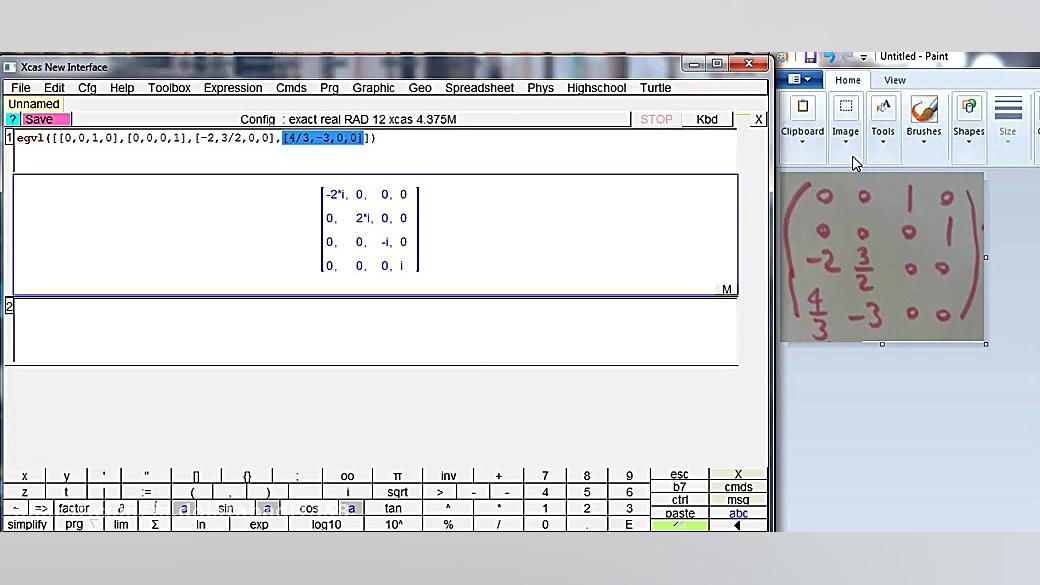Click the Undo arrow in Paint's title bar

pyautogui.click(x=829, y=58)
